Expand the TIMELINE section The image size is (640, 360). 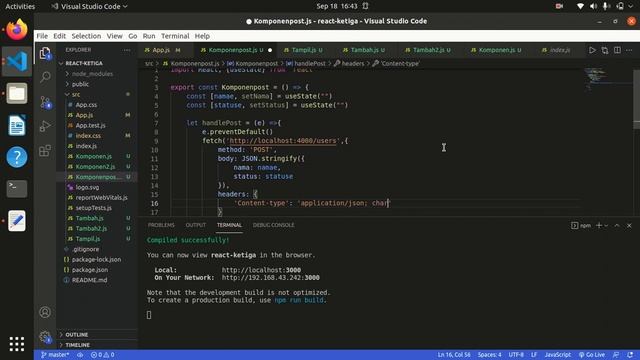[77, 345]
